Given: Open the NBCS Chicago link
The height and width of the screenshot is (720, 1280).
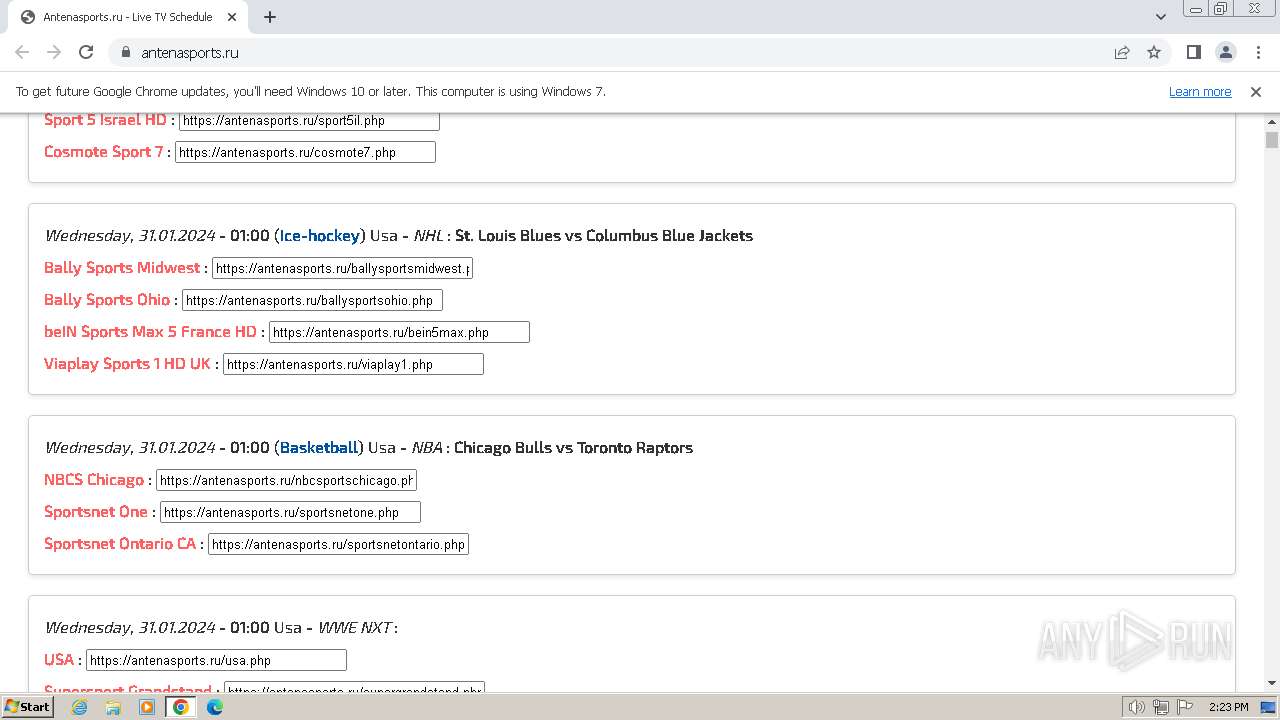Looking at the screenshot, I should click(94, 480).
